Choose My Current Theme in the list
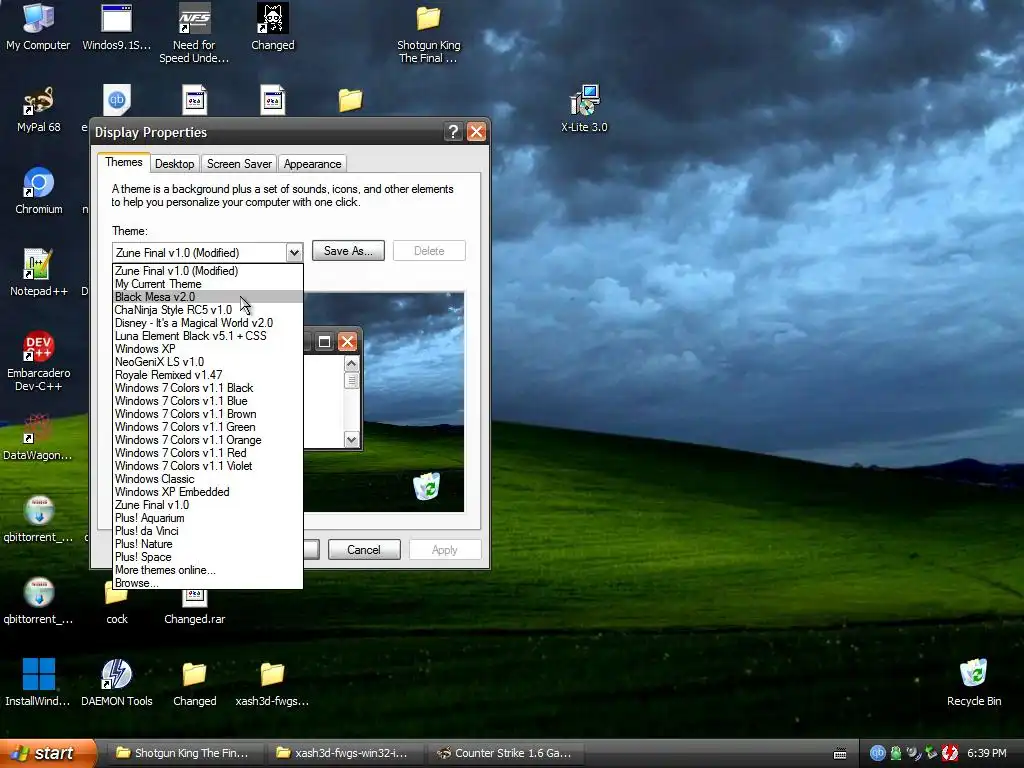Screen dimensions: 1024x768 [208, 284]
